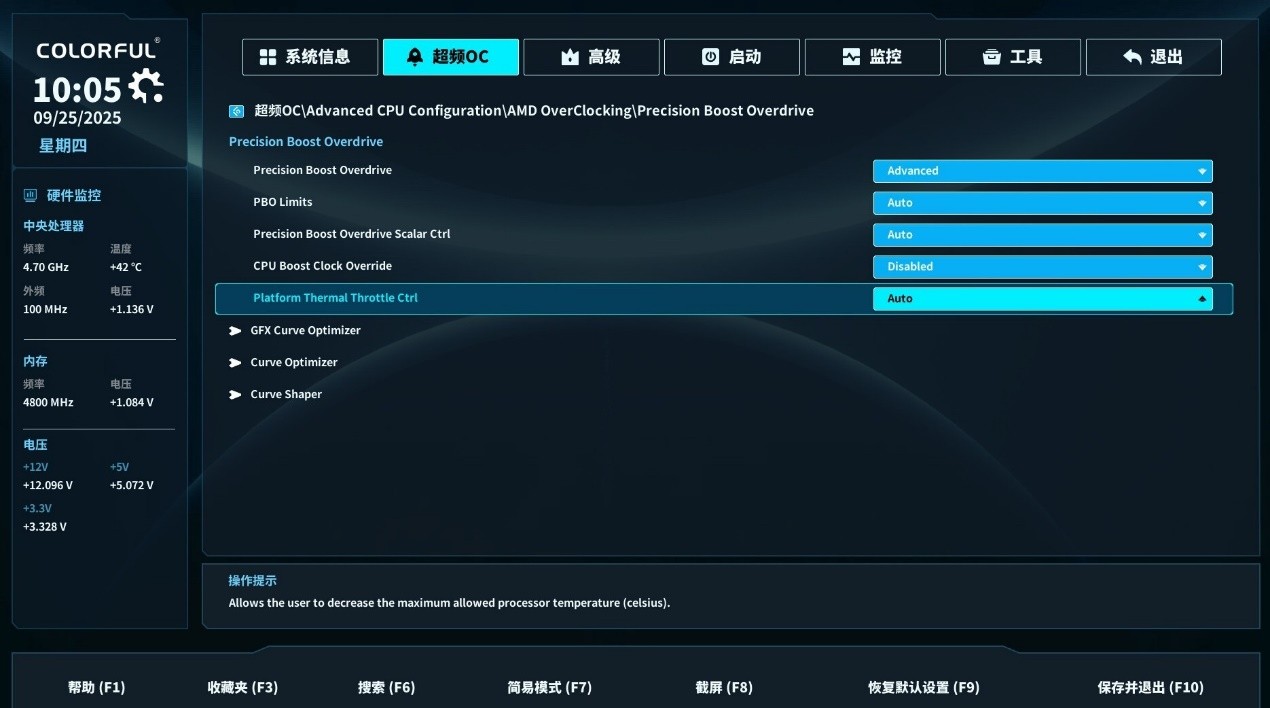This screenshot has height=708, width=1270.
Task: Click 保存并退出 (F10) to save and exit
Action: (1150, 687)
